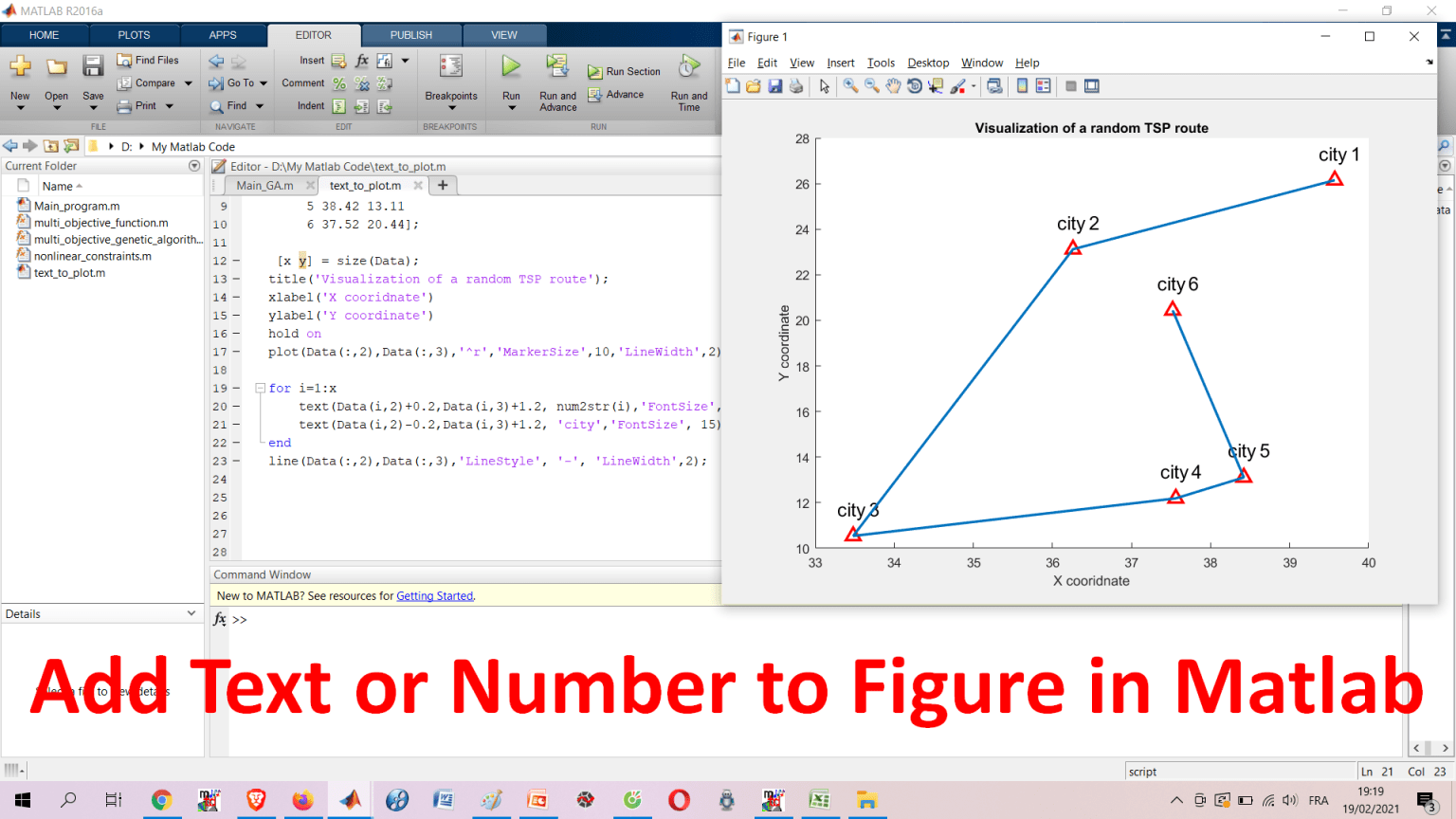Open the Print dropdown arrow
1456x819 pixels.
click(x=170, y=106)
